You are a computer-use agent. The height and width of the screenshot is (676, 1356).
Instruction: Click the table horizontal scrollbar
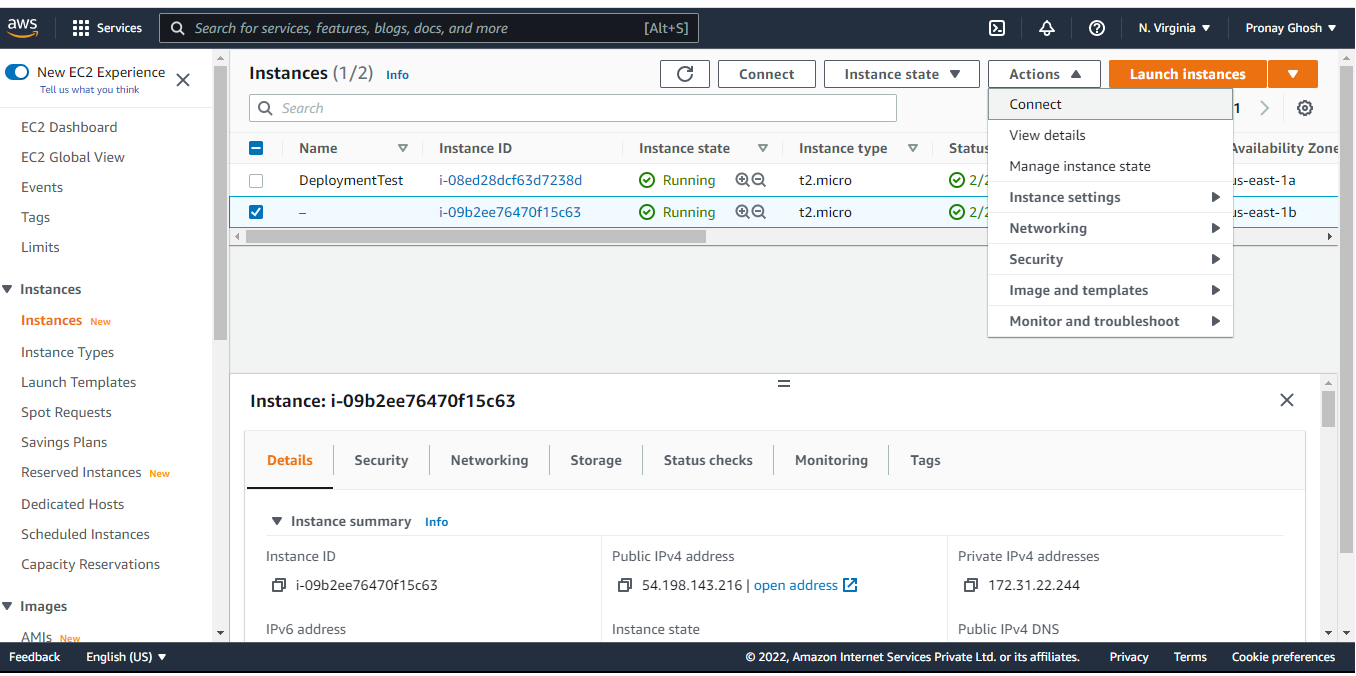click(x=476, y=237)
